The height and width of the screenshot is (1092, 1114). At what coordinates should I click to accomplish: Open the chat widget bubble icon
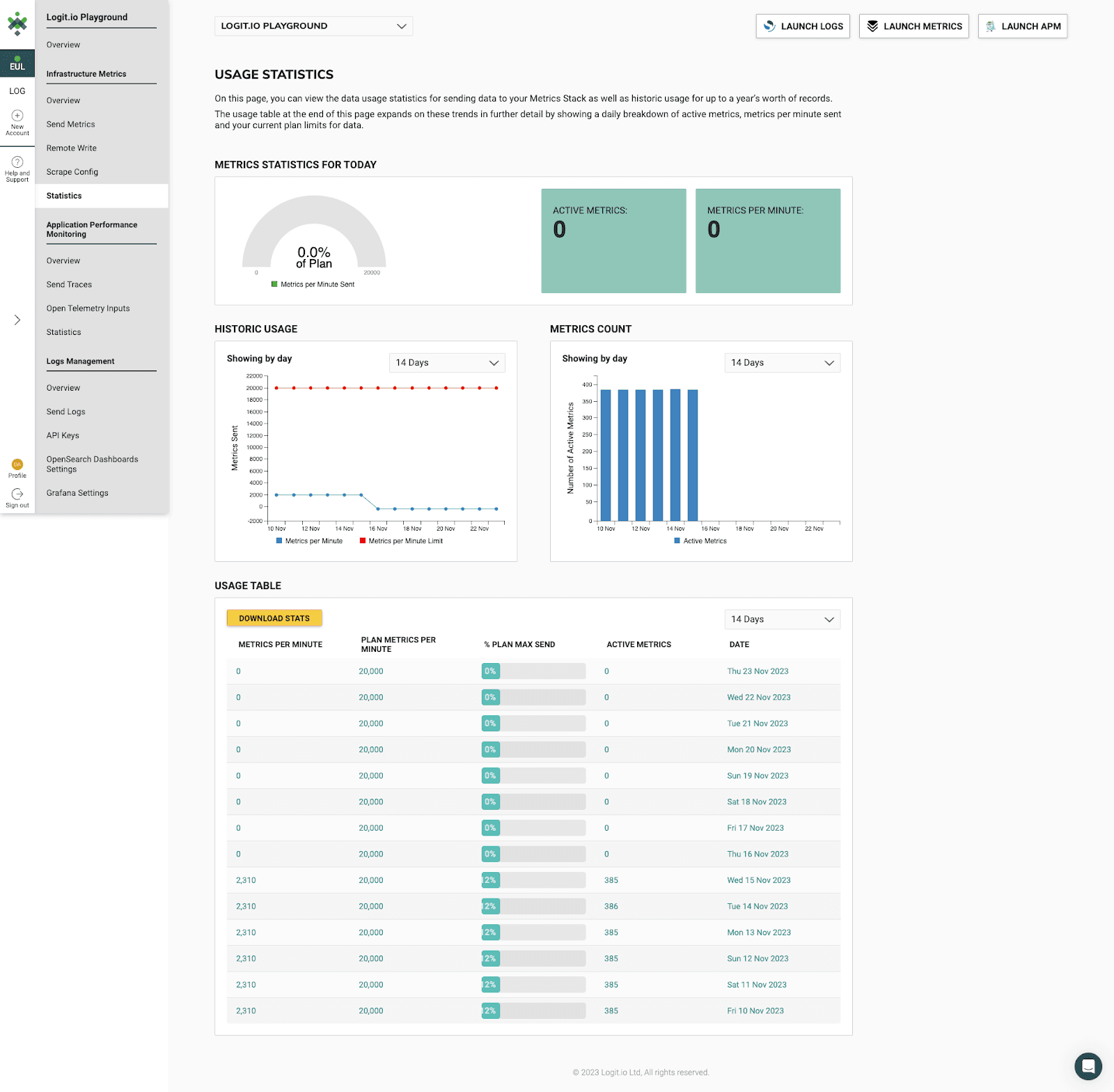coord(1088,1066)
